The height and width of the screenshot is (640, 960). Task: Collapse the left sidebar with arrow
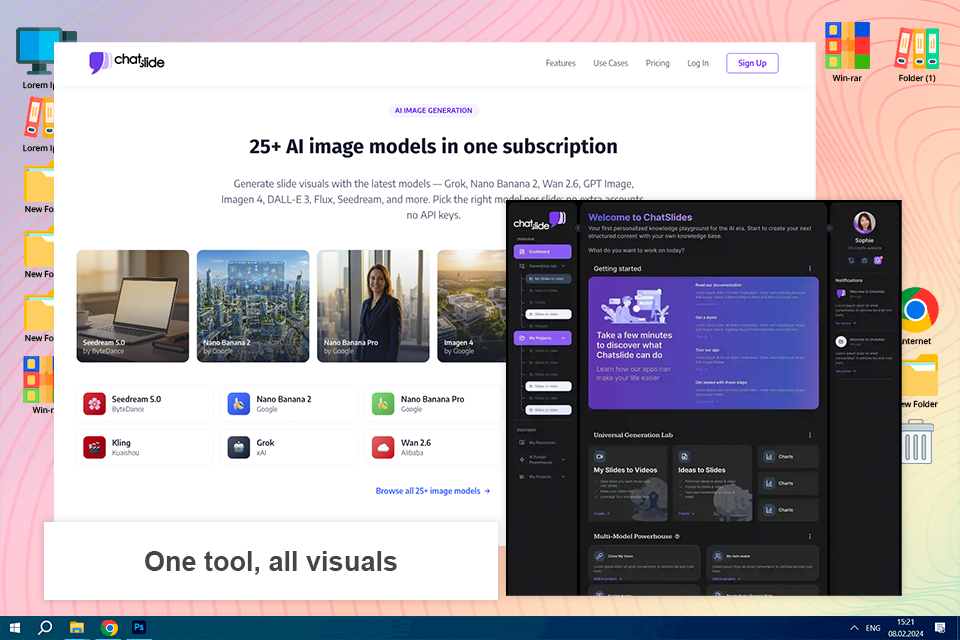(577, 228)
